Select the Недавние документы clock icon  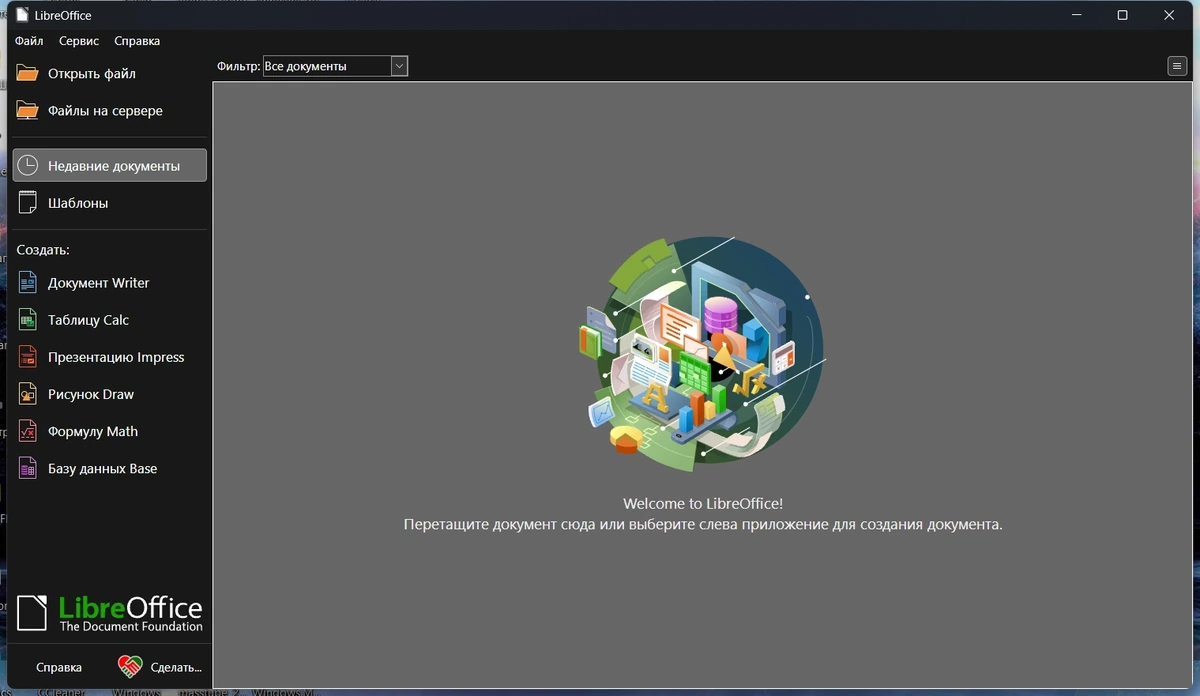tap(28, 165)
